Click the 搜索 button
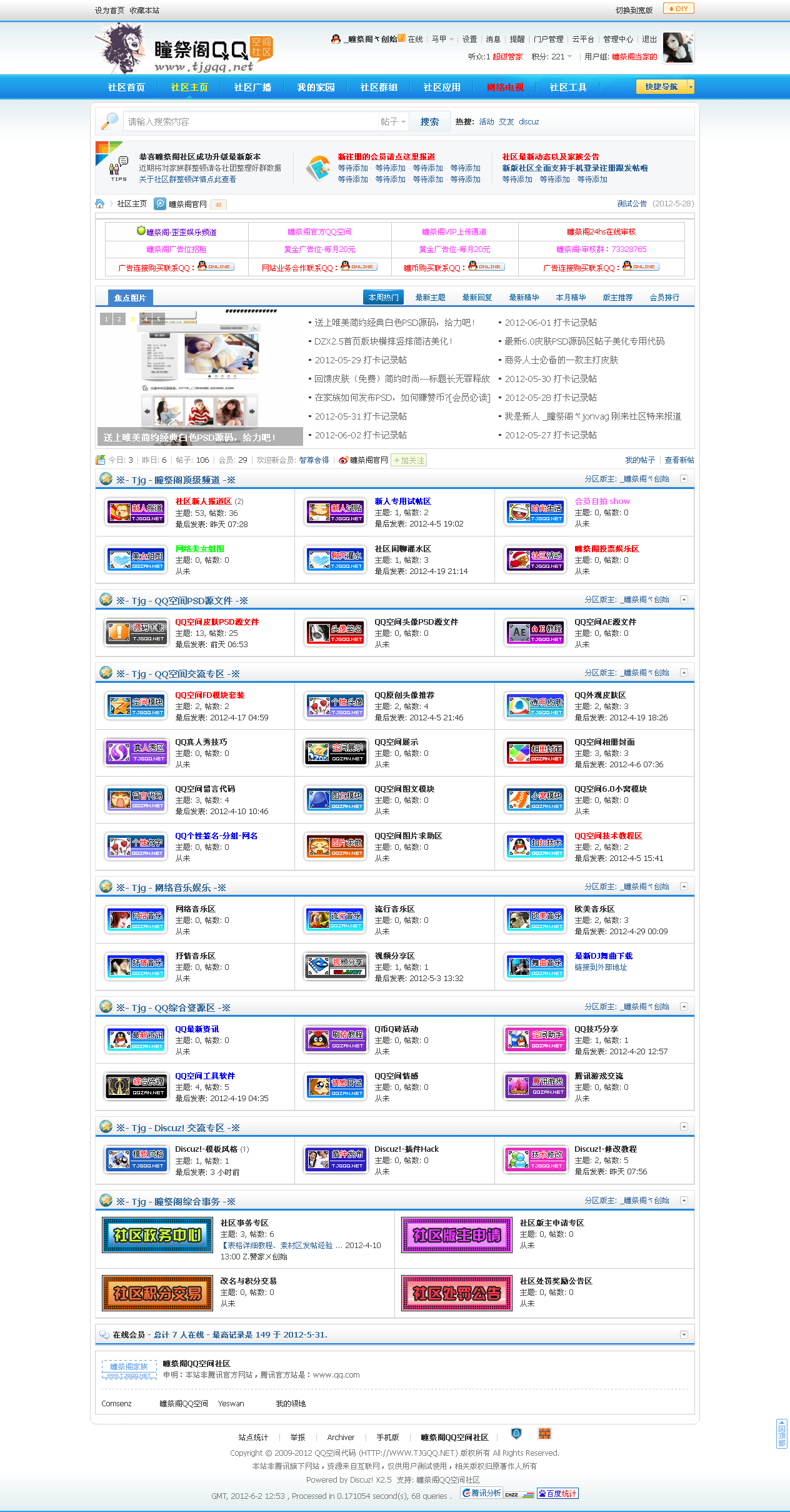 click(429, 122)
